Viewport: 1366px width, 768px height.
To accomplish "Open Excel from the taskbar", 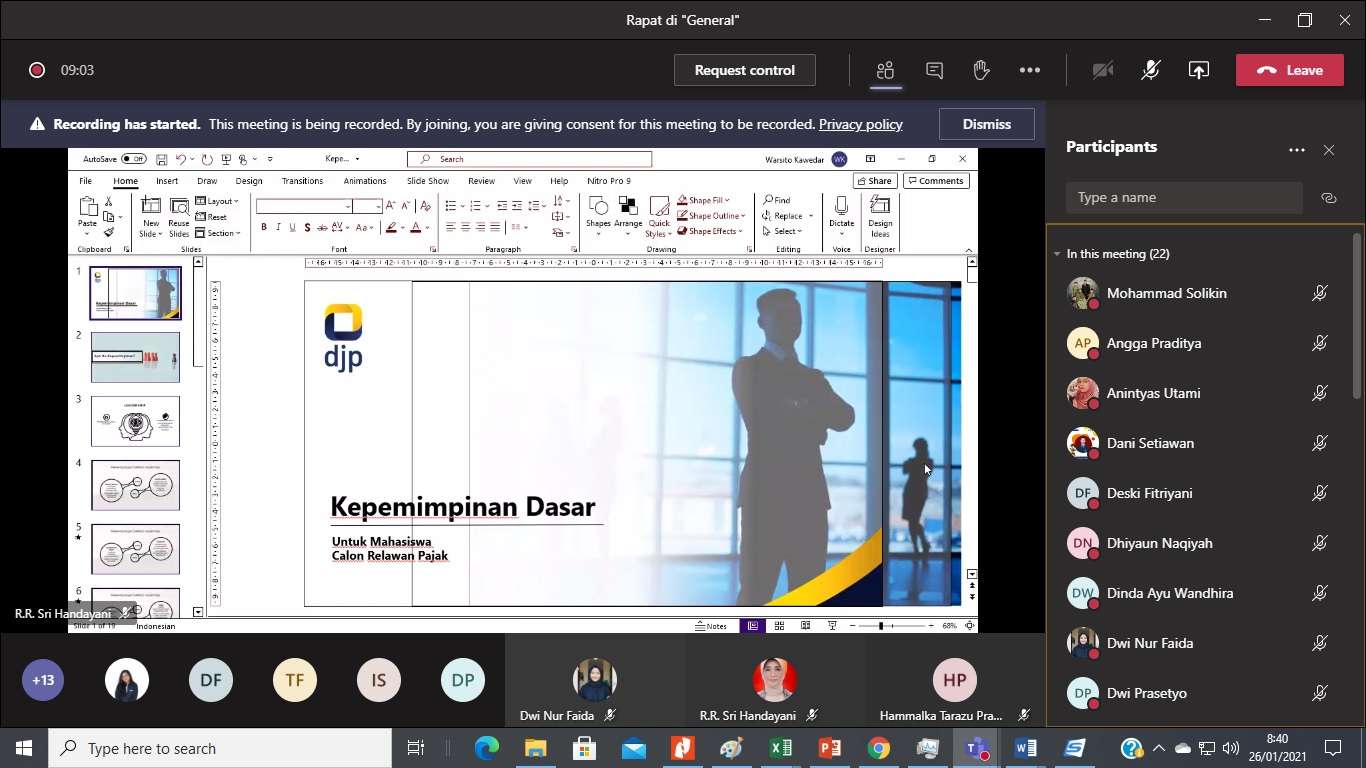I will (x=780, y=748).
